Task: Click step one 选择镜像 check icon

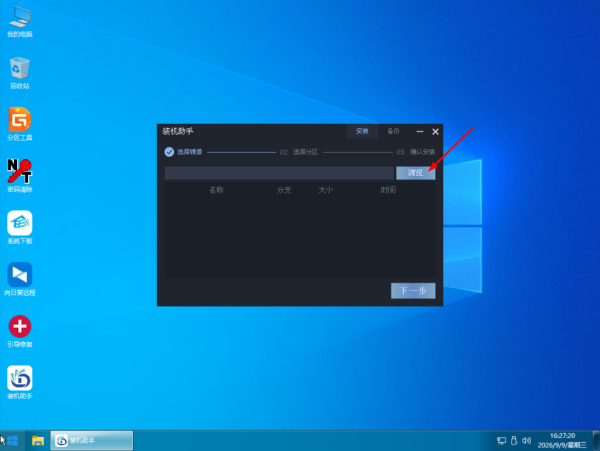Action: [x=169, y=152]
